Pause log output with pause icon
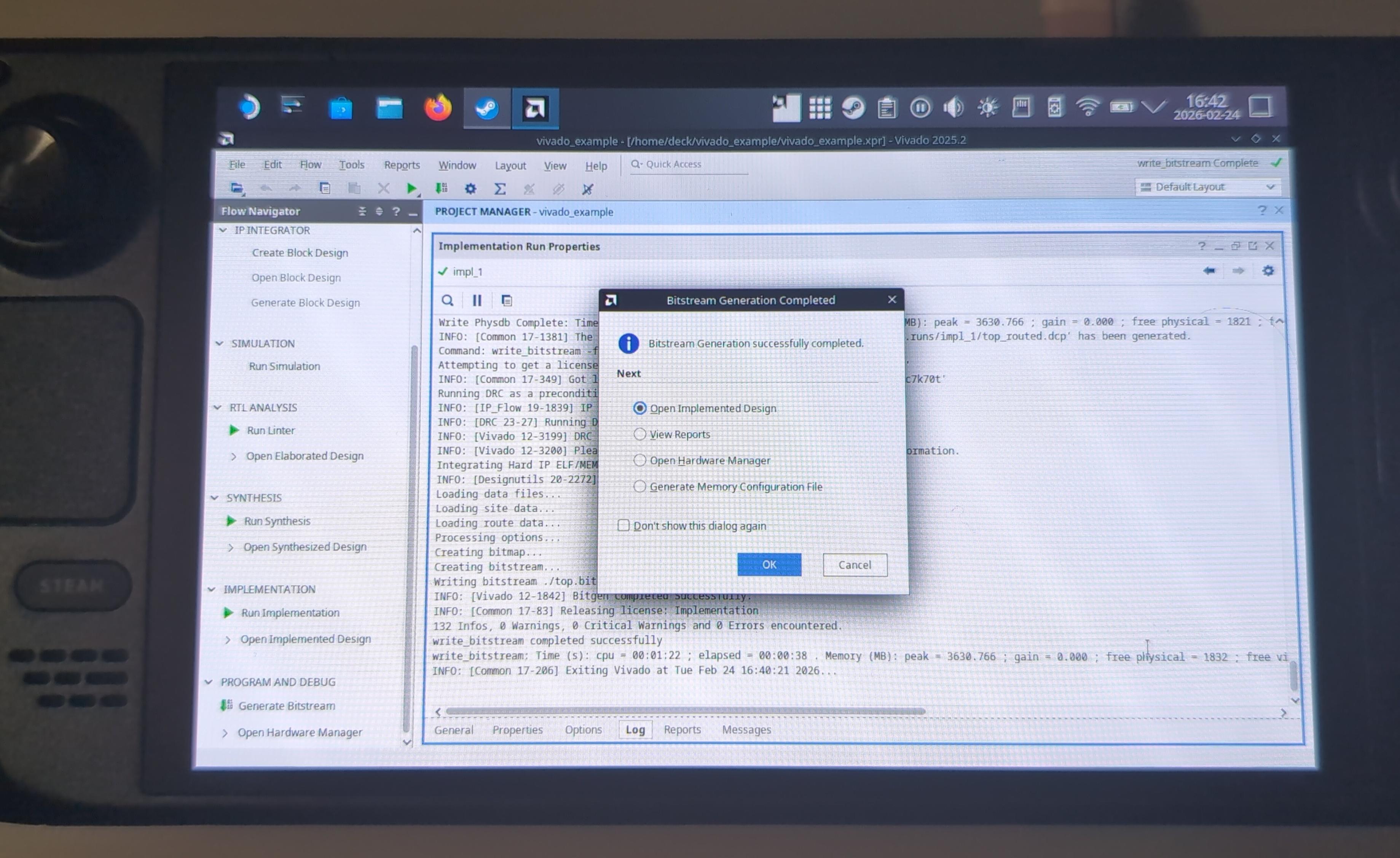 click(477, 300)
